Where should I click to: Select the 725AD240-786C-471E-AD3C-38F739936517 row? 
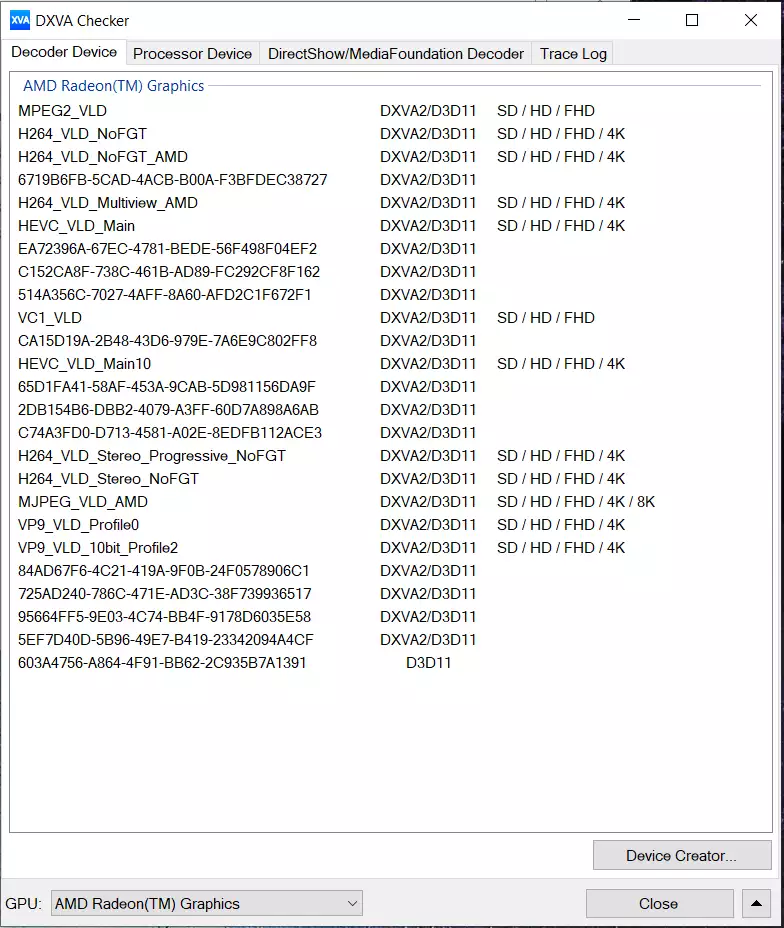point(391,594)
